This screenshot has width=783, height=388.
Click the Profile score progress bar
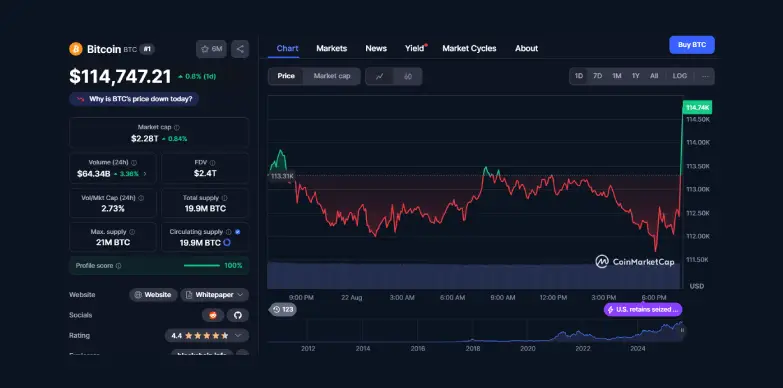[202, 266]
